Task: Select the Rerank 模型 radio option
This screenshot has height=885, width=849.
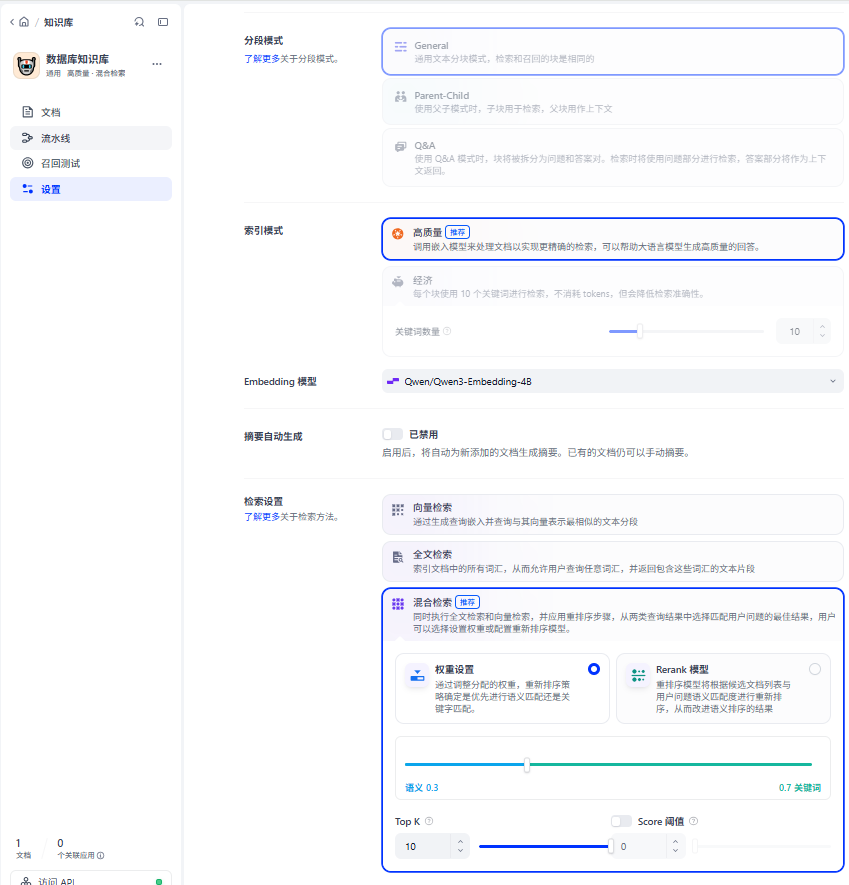Action: pos(815,669)
